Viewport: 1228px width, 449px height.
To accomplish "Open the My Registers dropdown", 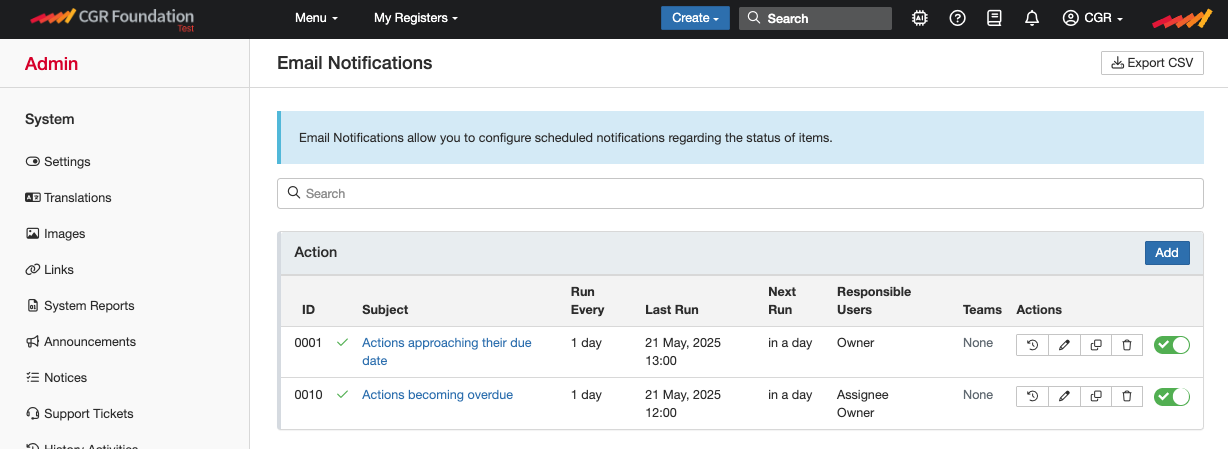I will pyautogui.click(x=416, y=18).
